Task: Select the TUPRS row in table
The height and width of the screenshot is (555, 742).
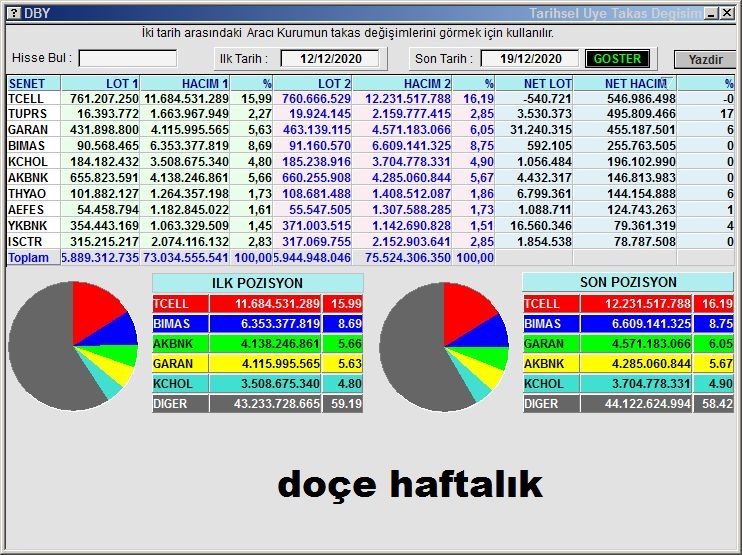Action: click(371, 114)
